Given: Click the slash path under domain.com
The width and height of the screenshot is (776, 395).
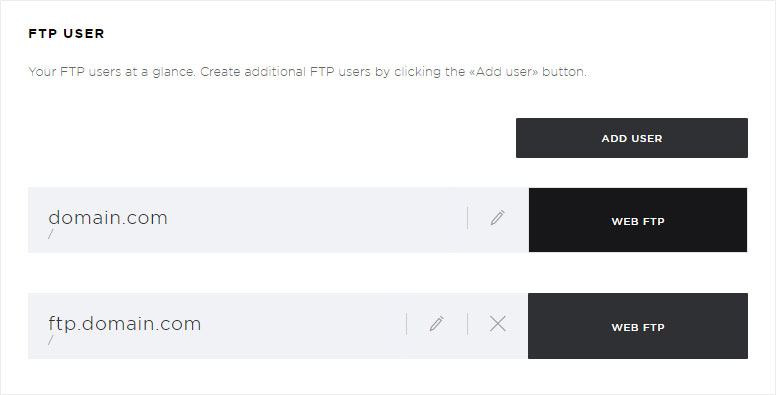Looking at the screenshot, I should 50,234.
